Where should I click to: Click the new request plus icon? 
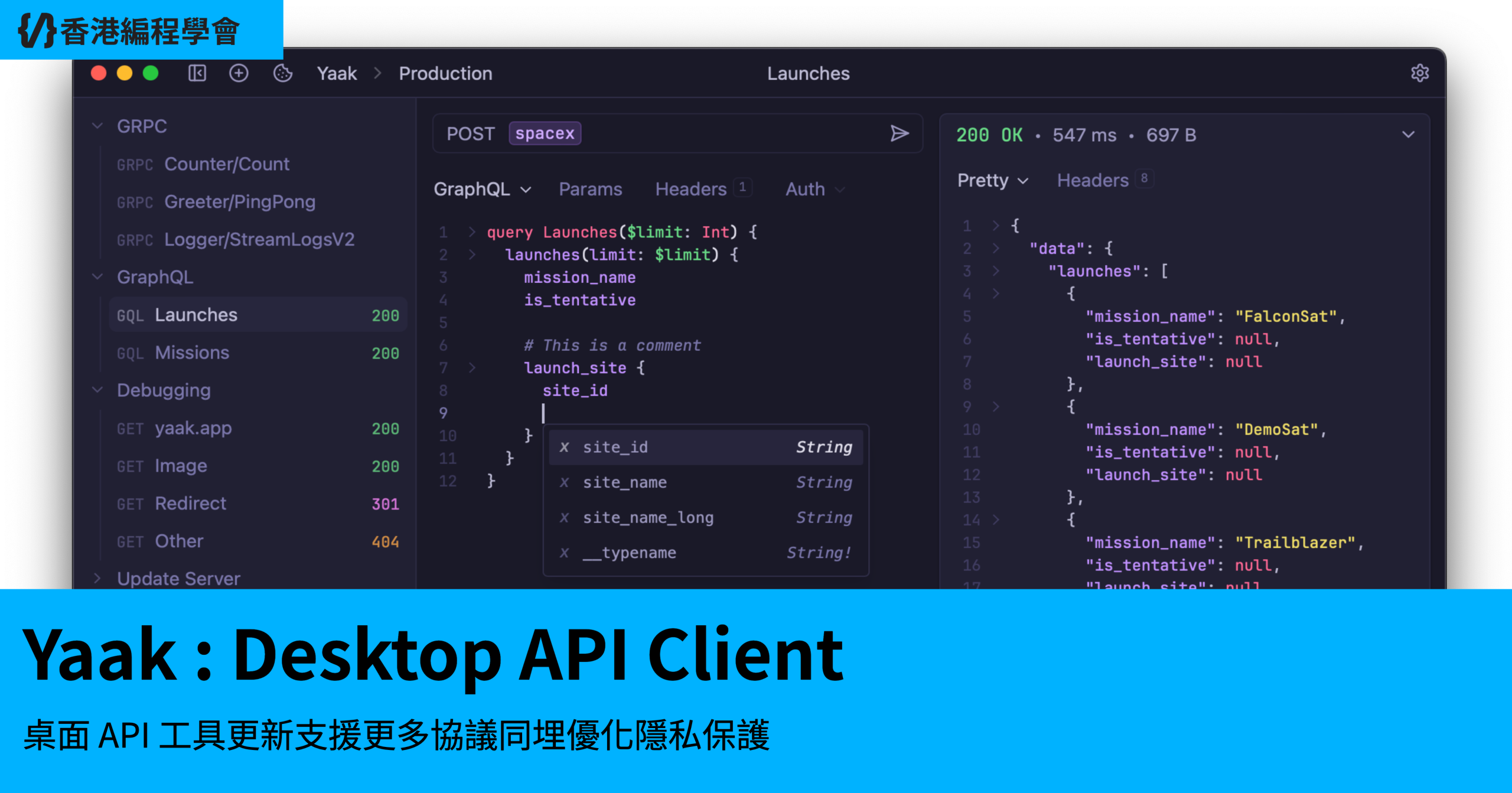point(239,73)
